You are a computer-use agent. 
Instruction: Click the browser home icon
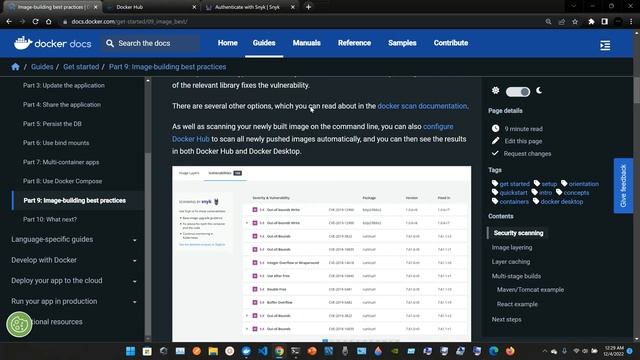49,21
